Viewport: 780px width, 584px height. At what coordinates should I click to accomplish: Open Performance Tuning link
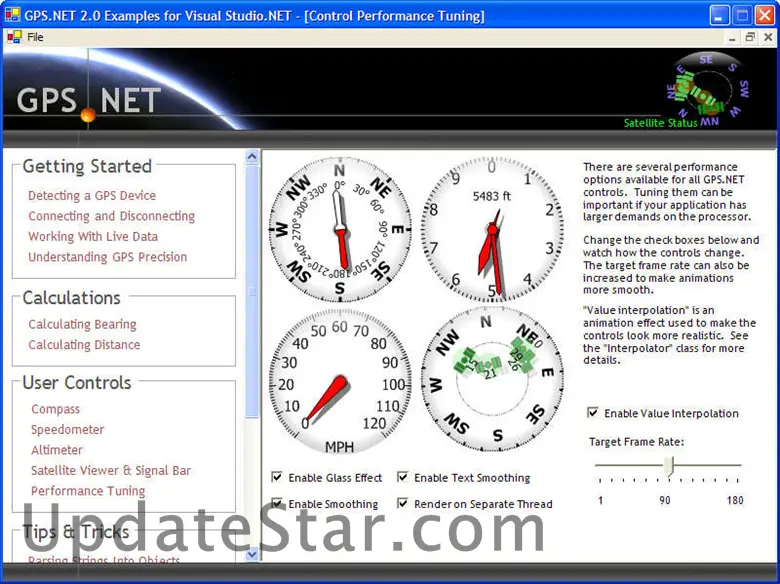click(x=88, y=490)
